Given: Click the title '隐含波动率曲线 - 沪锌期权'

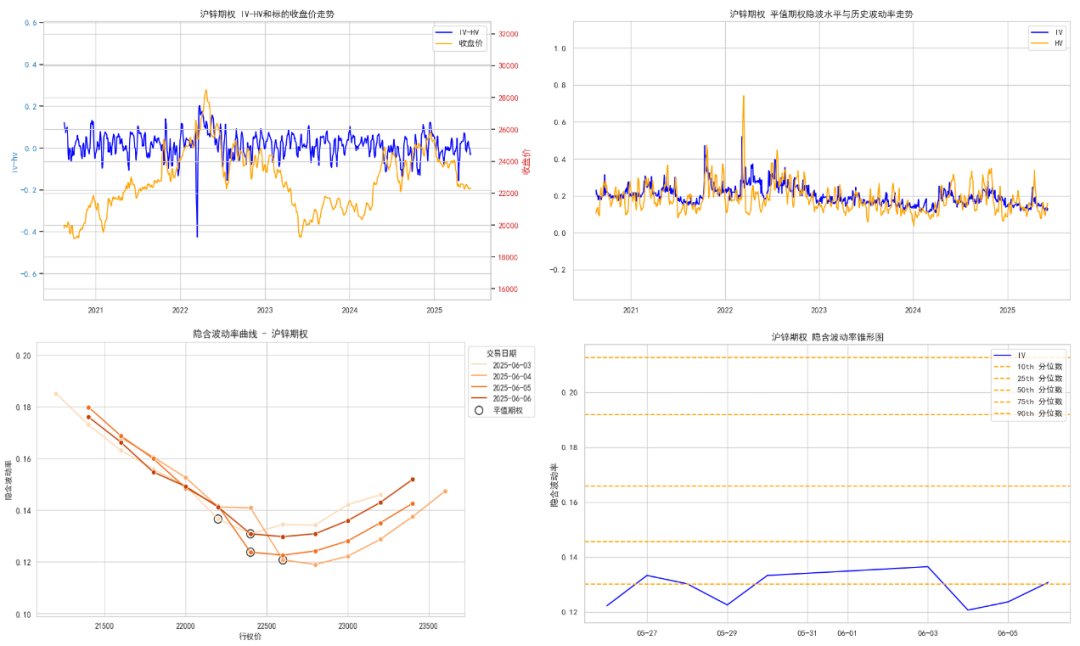Looking at the screenshot, I should pos(250,334).
